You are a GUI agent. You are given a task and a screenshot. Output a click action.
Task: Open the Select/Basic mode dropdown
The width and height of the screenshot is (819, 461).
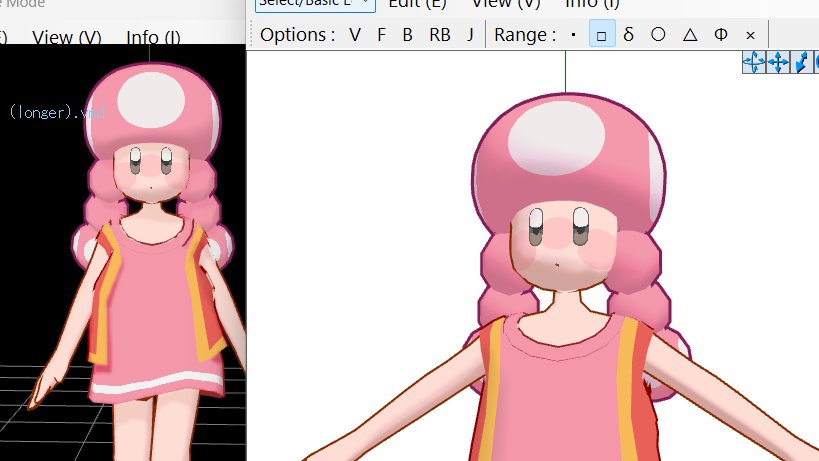(315, 4)
